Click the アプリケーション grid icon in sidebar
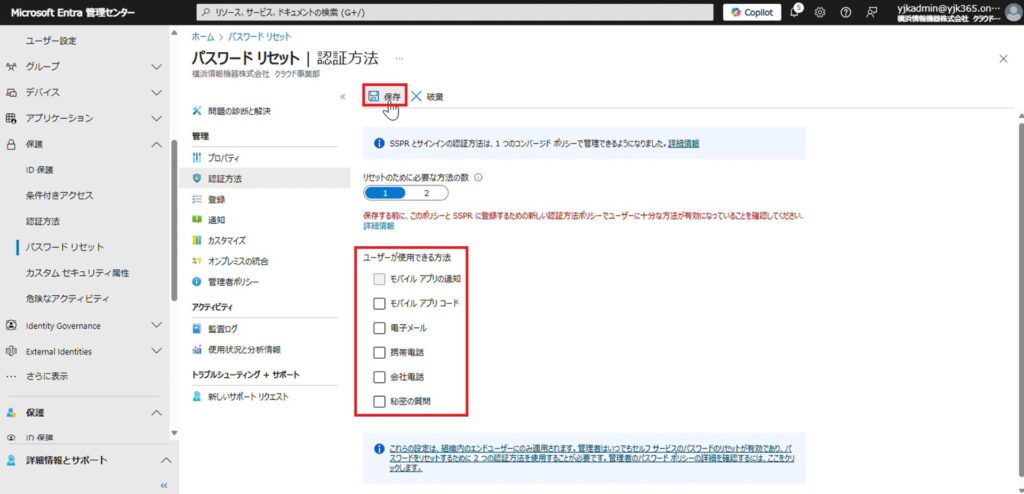 coord(10,118)
